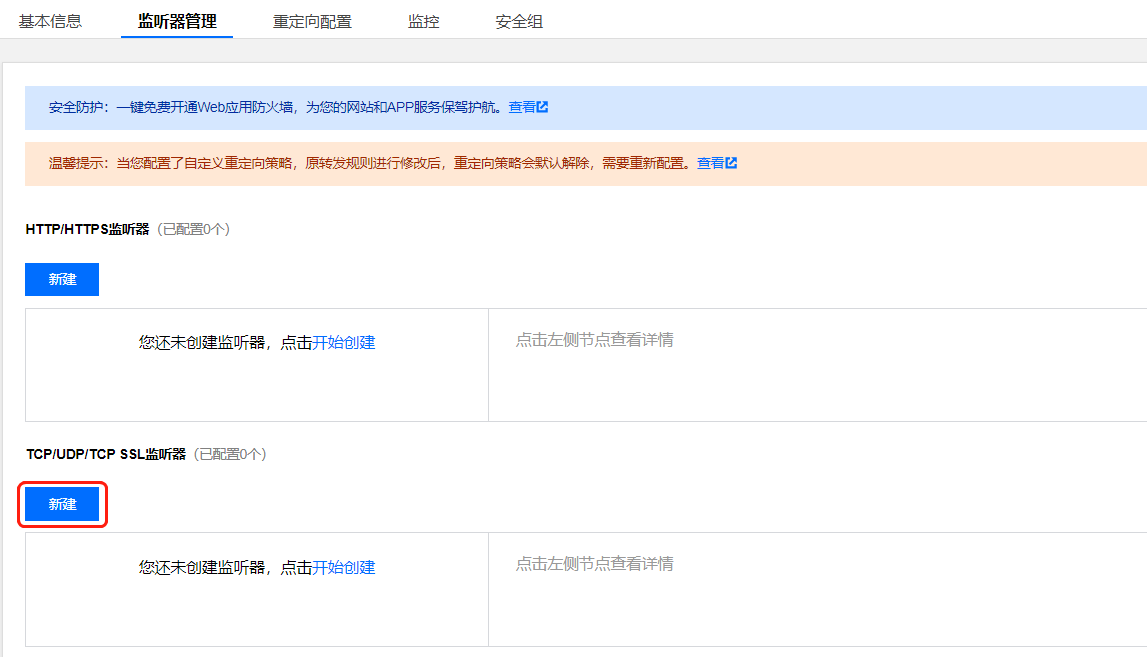Image resolution: width=1147 pixels, height=657 pixels.
Task: Click (已配置0个) next to HTTP/HTTPS监听器
Action: point(194,230)
